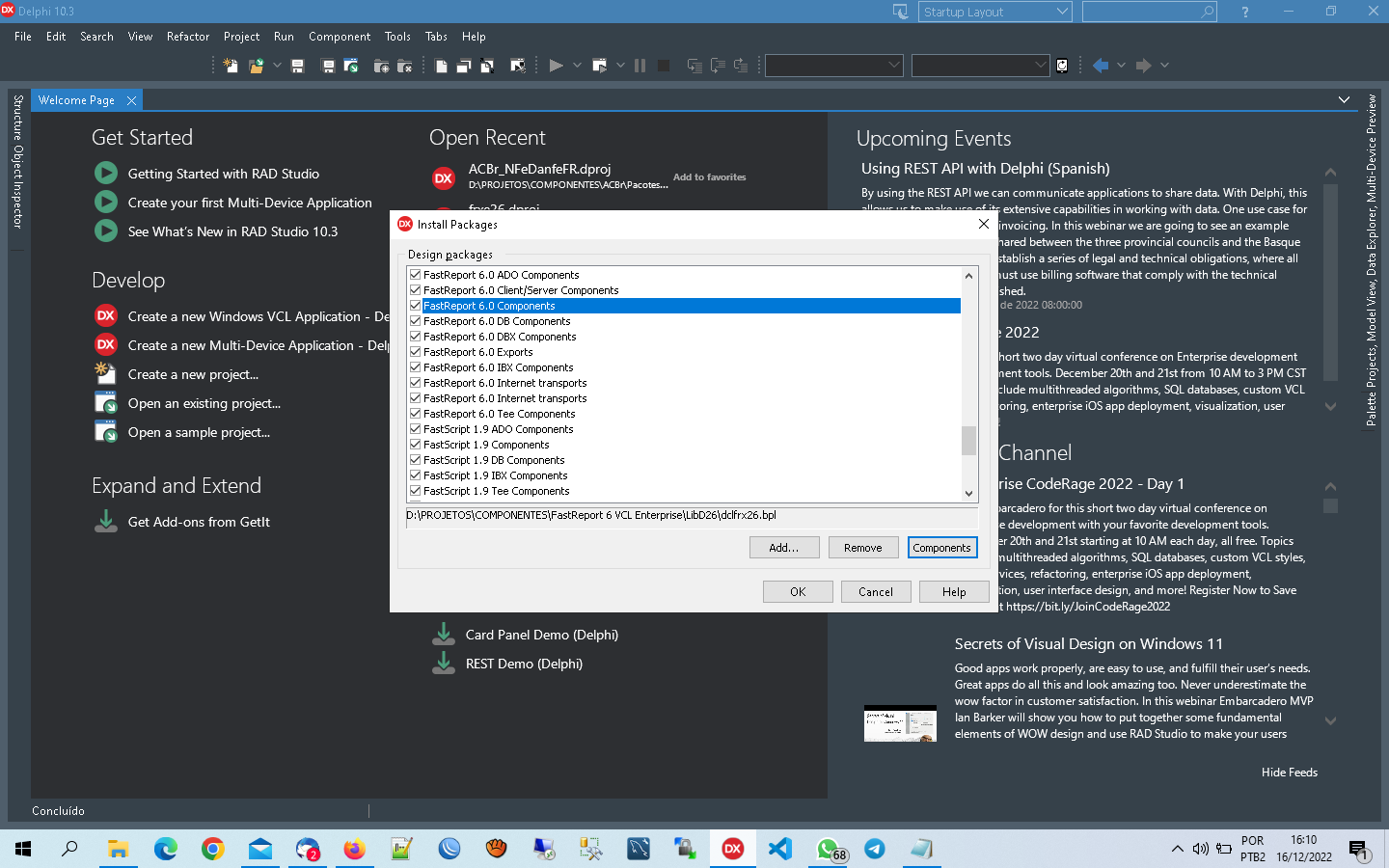Click the download icon beside Get Add-ons from GetIt
The height and width of the screenshot is (868, 1389).
(x=106, y=521)
